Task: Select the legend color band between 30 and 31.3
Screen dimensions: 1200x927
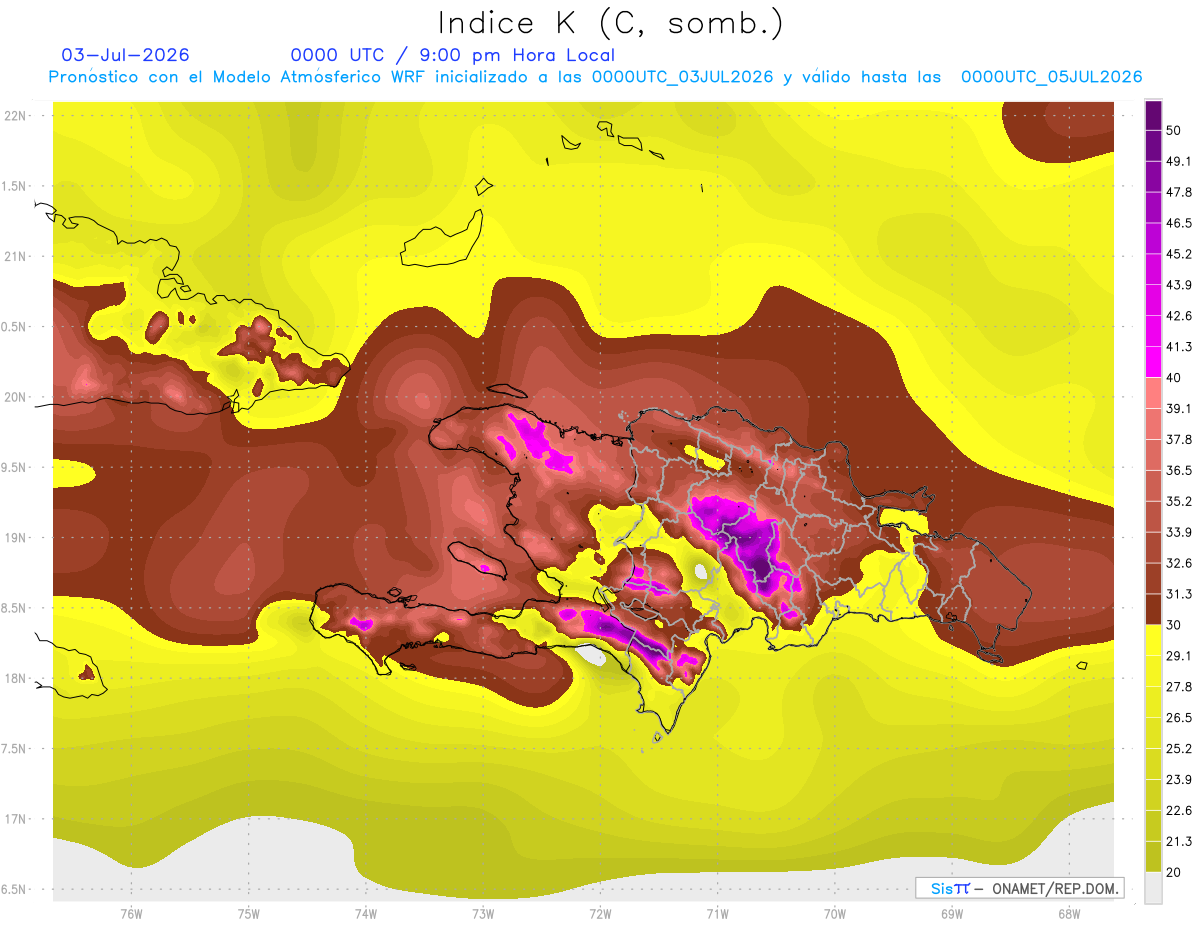Action: click(x=1153, y=609)
